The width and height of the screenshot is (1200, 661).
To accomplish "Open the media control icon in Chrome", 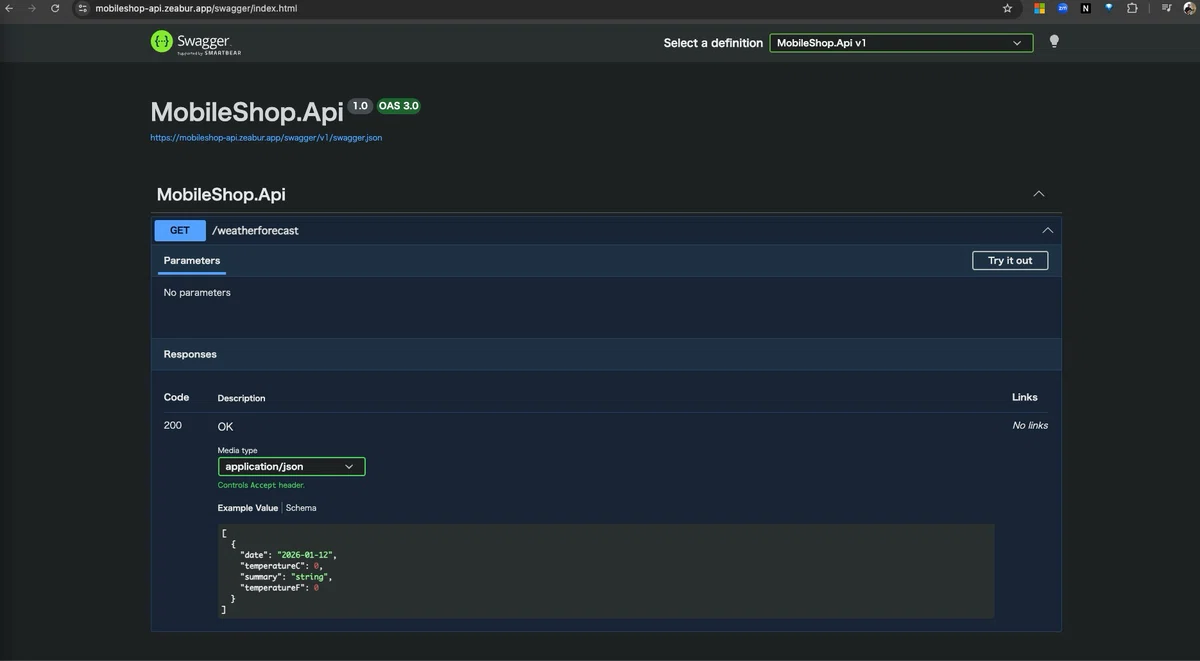I will click(x=1166, y=8).
